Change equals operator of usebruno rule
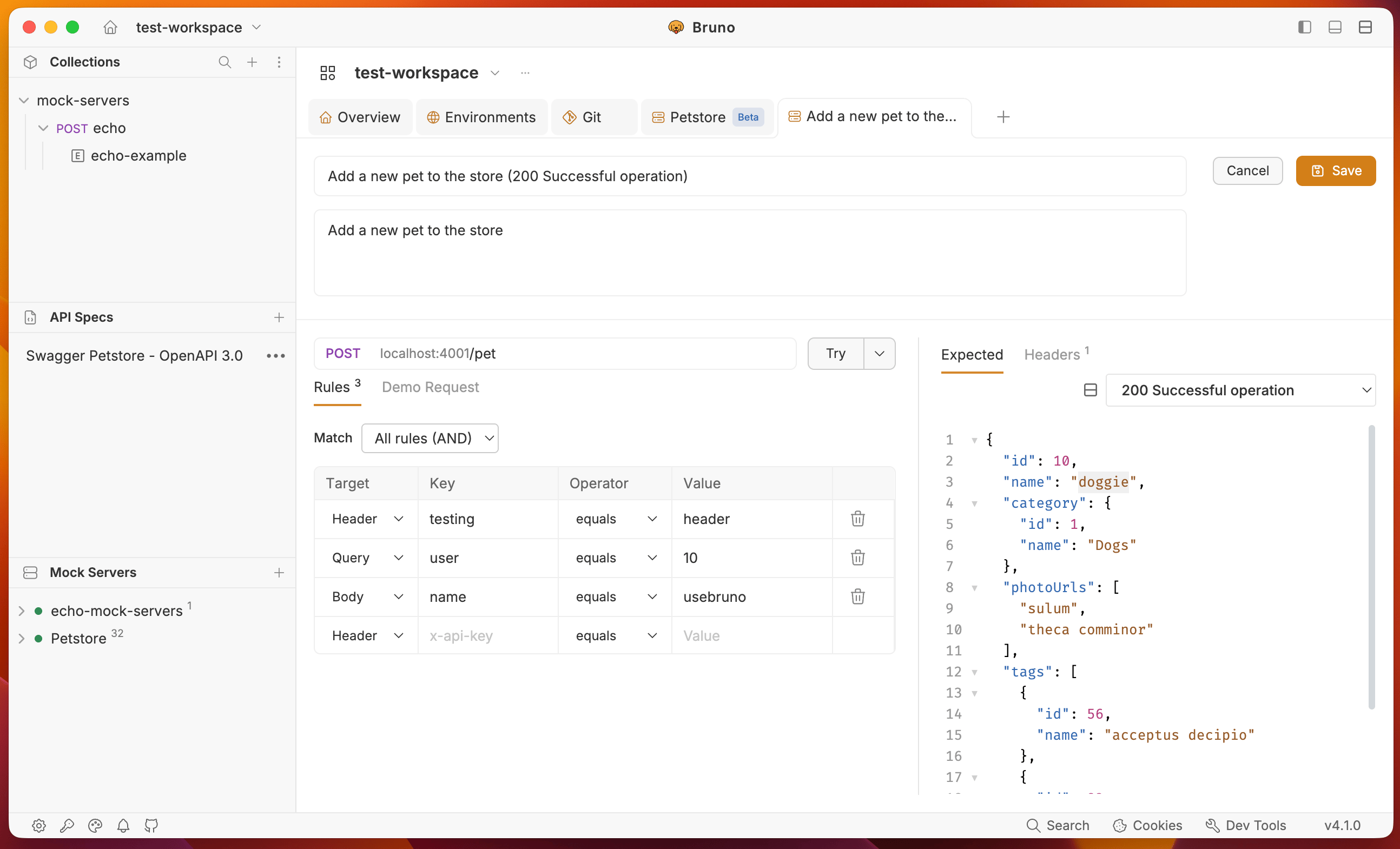1400x849 pixels. (x=616, y=597)
